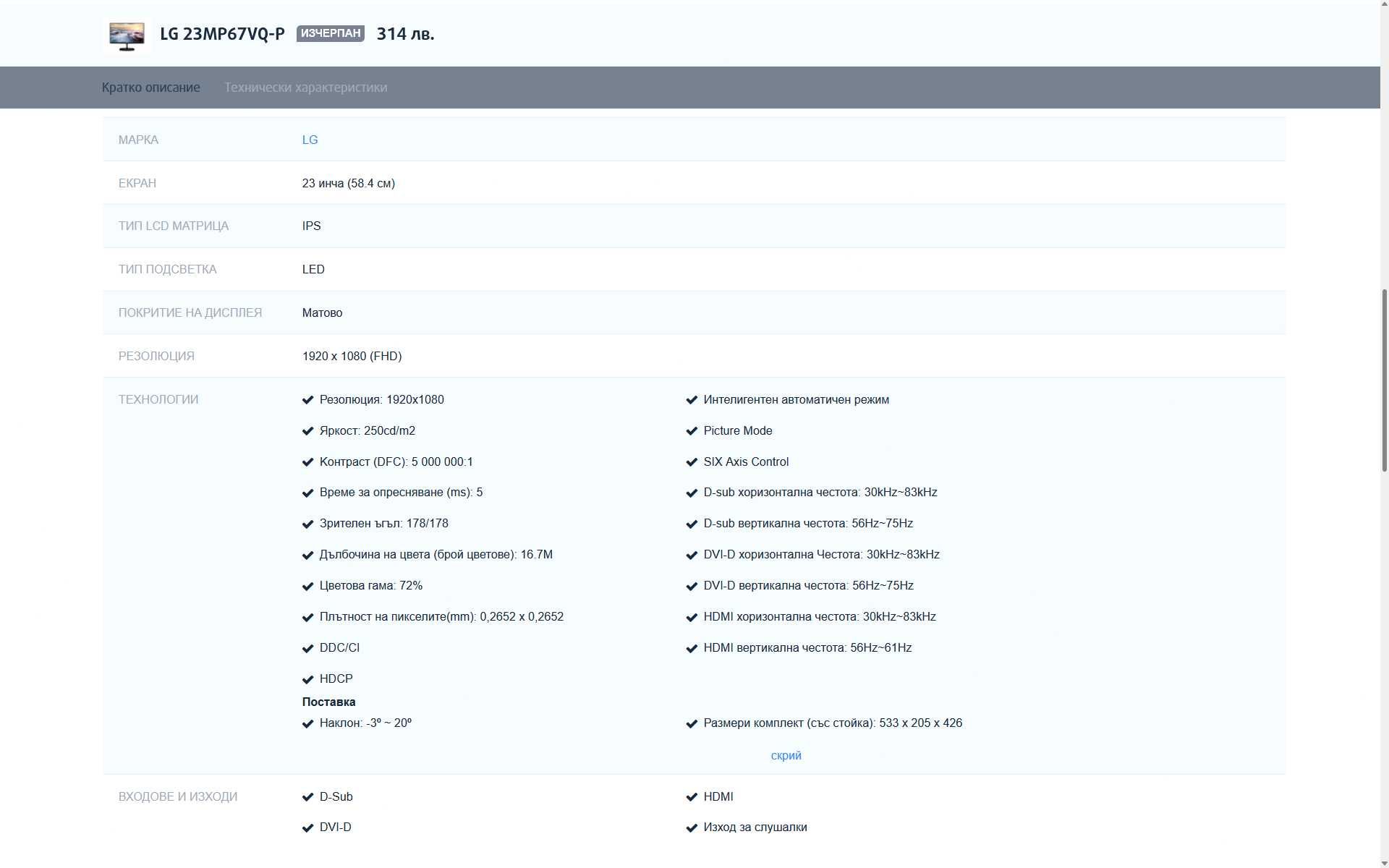
Task: Click the Цветова гама: 72% text
Action: tap(370, 585)
